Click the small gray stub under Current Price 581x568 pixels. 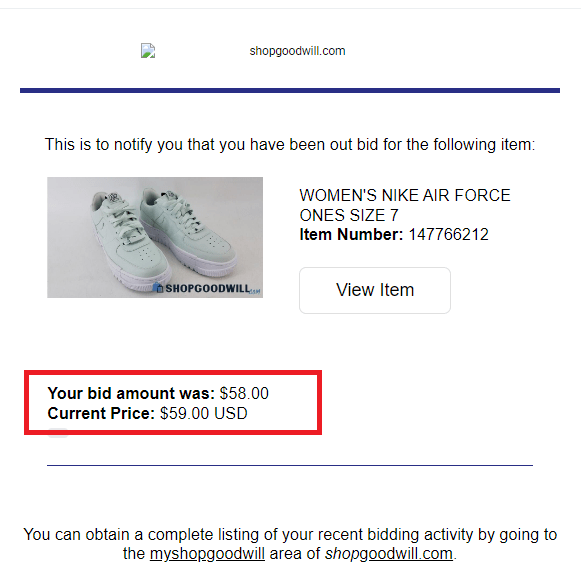[x=58, y=433]
